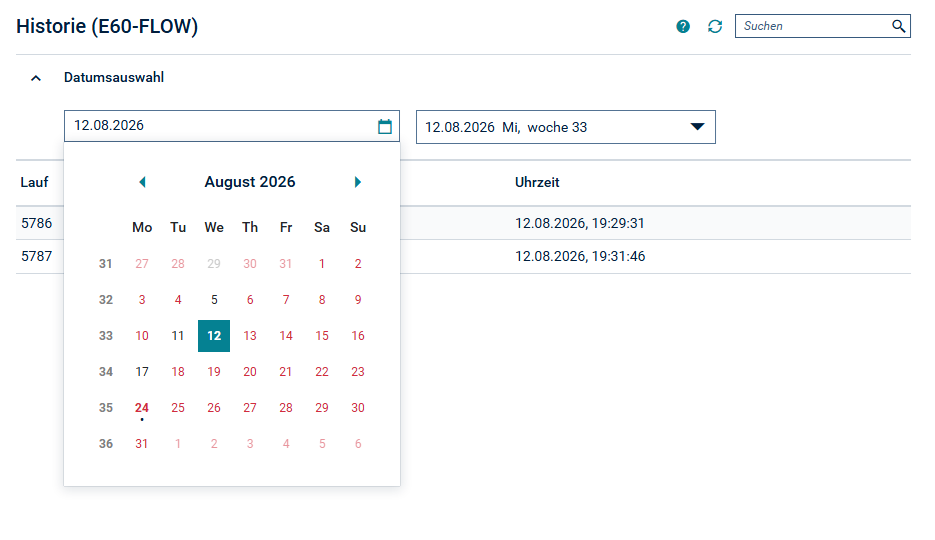935x540 pixels.
Task: Select August 31 in calendar
Action: pos(142,444)
